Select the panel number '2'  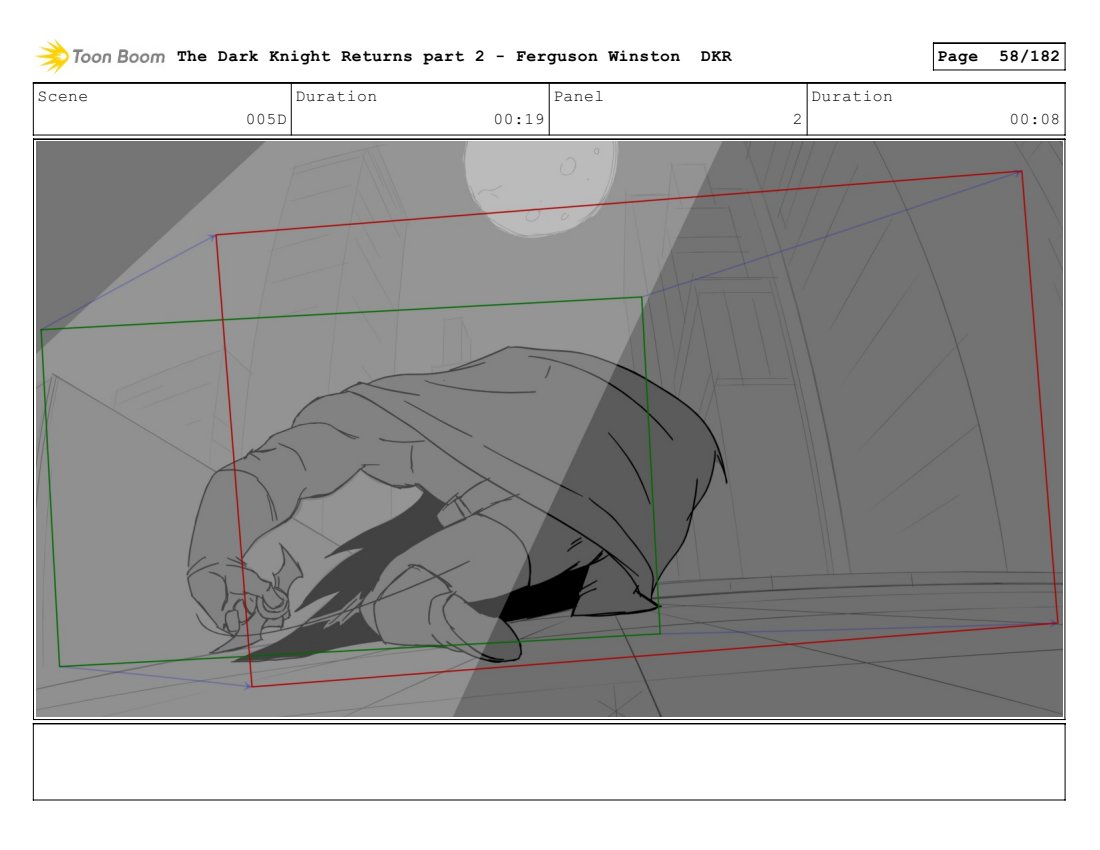pyautogui.click(x=797, y=119)
